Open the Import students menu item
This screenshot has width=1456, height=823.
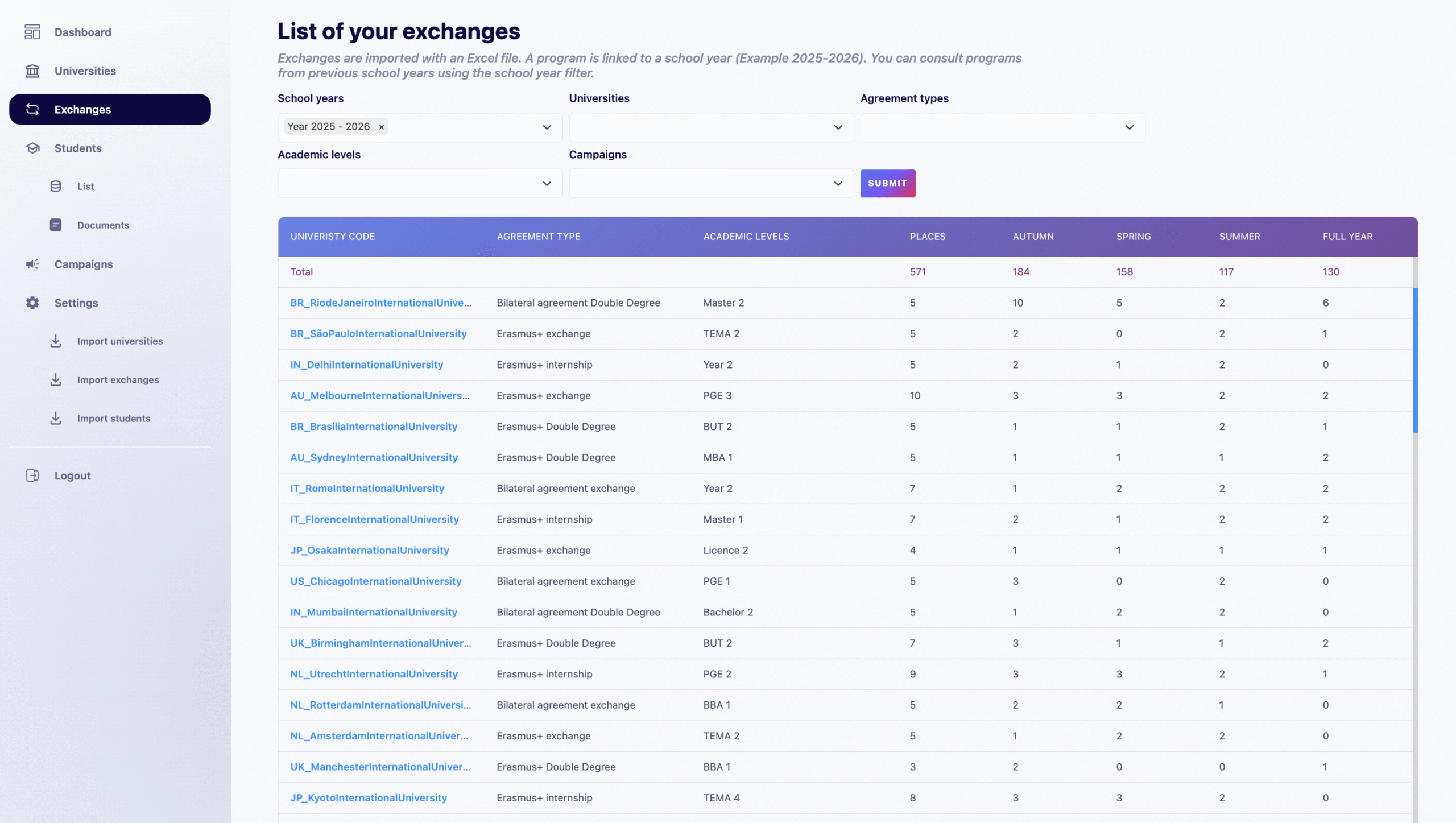pyautogui.click(x=114, y=418)
